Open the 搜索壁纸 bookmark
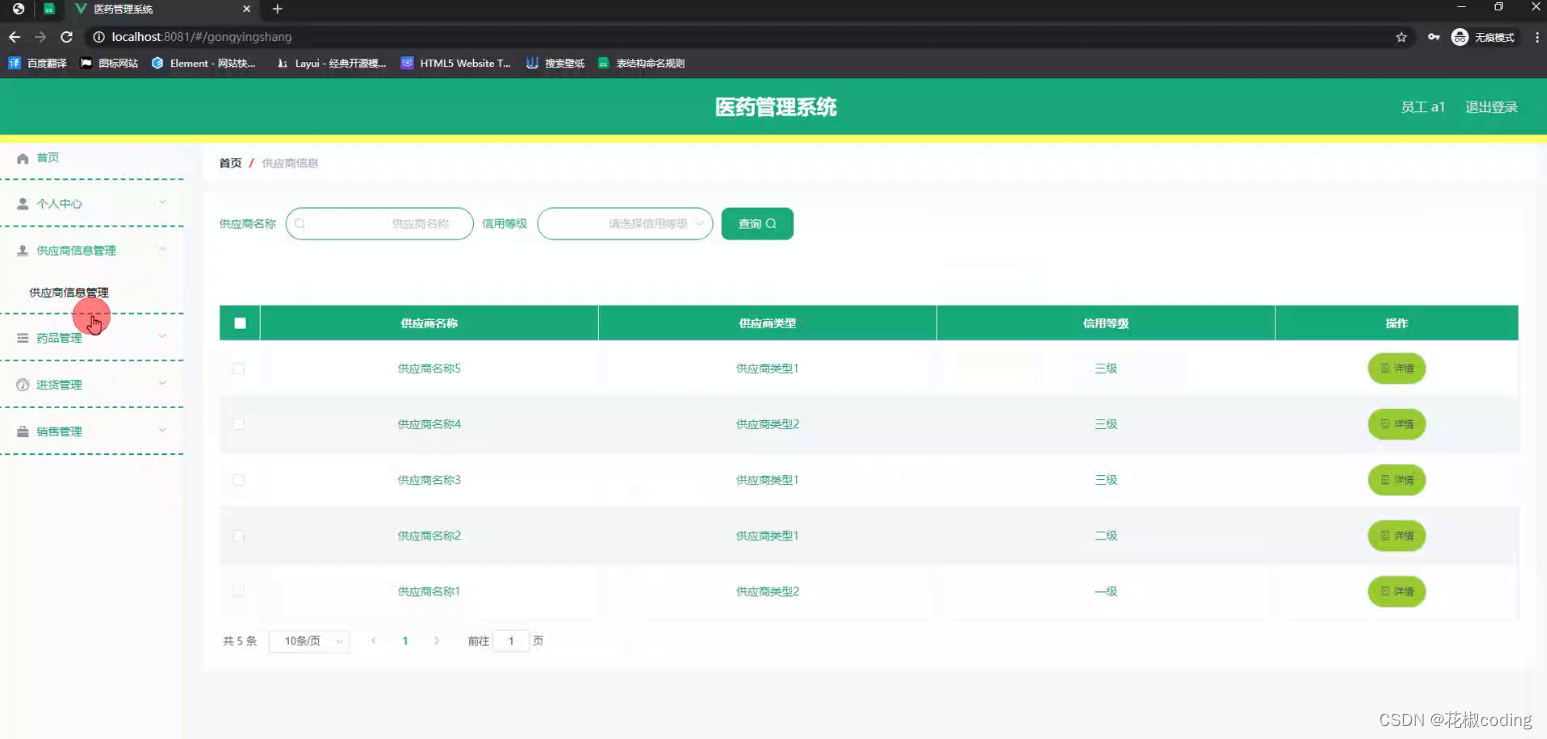This screenshot has width=1547, height=739. 555,63
